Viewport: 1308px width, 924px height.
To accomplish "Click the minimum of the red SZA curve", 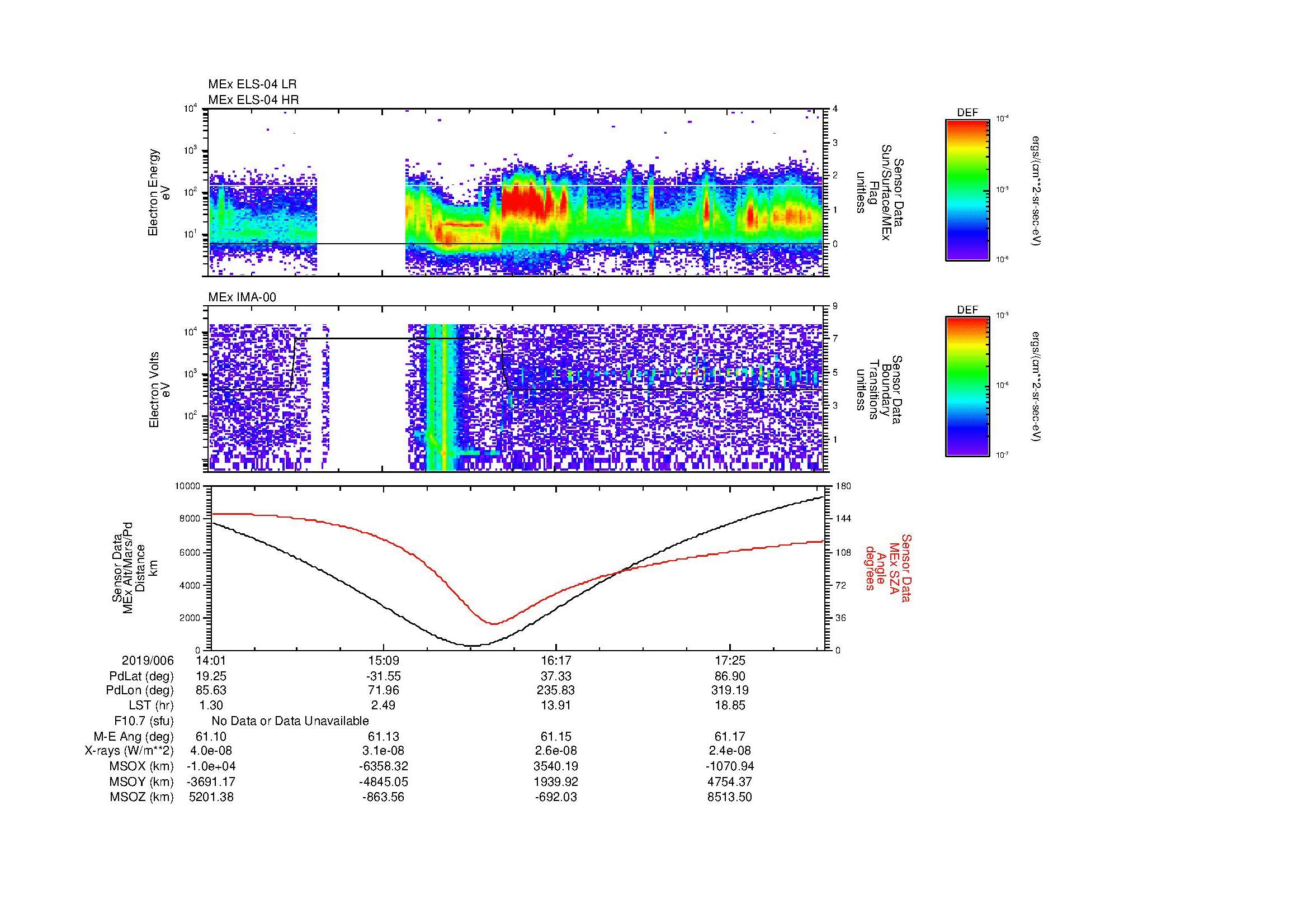I will [x=493, y=623].
